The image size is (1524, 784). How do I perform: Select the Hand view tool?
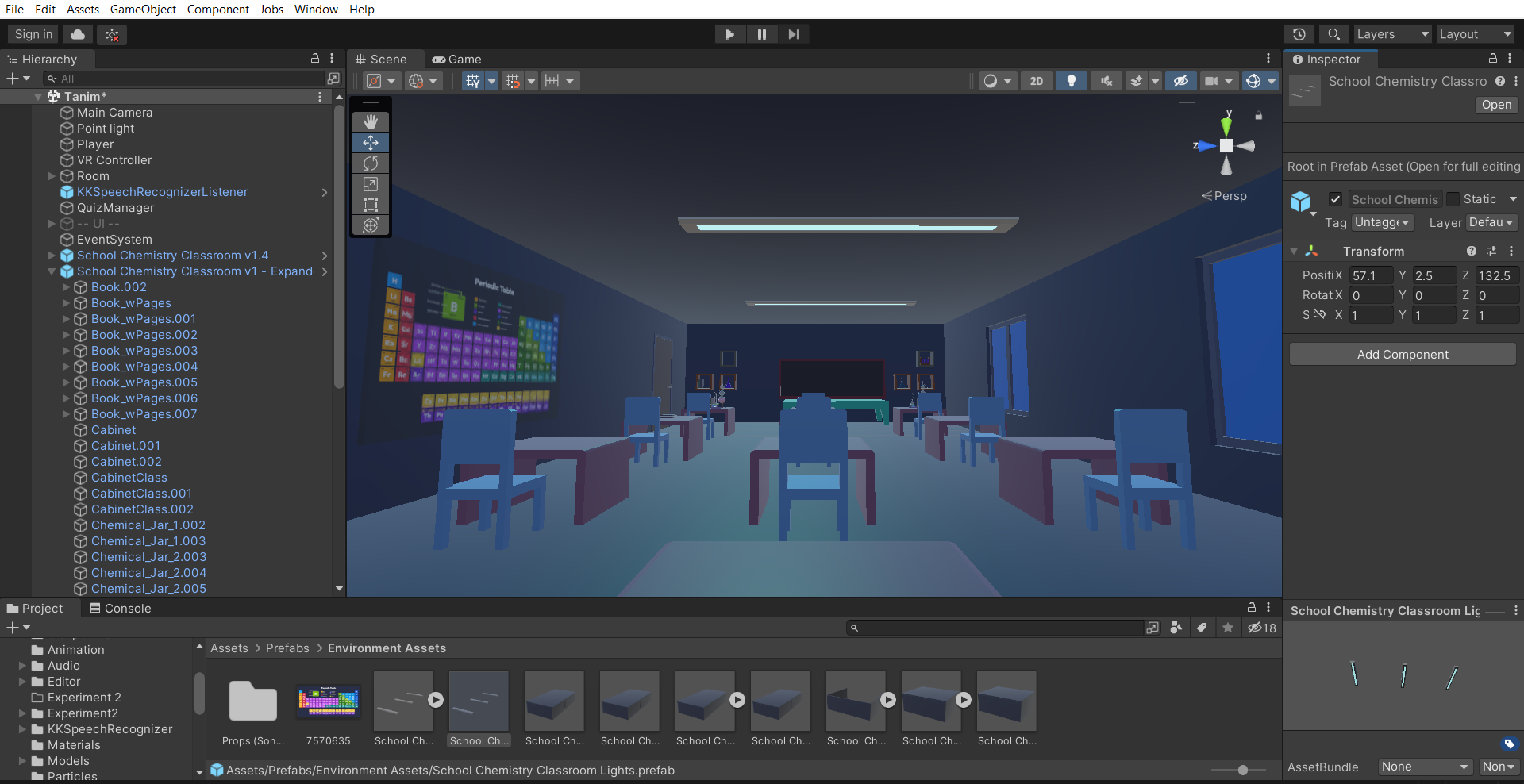(371, 121)
